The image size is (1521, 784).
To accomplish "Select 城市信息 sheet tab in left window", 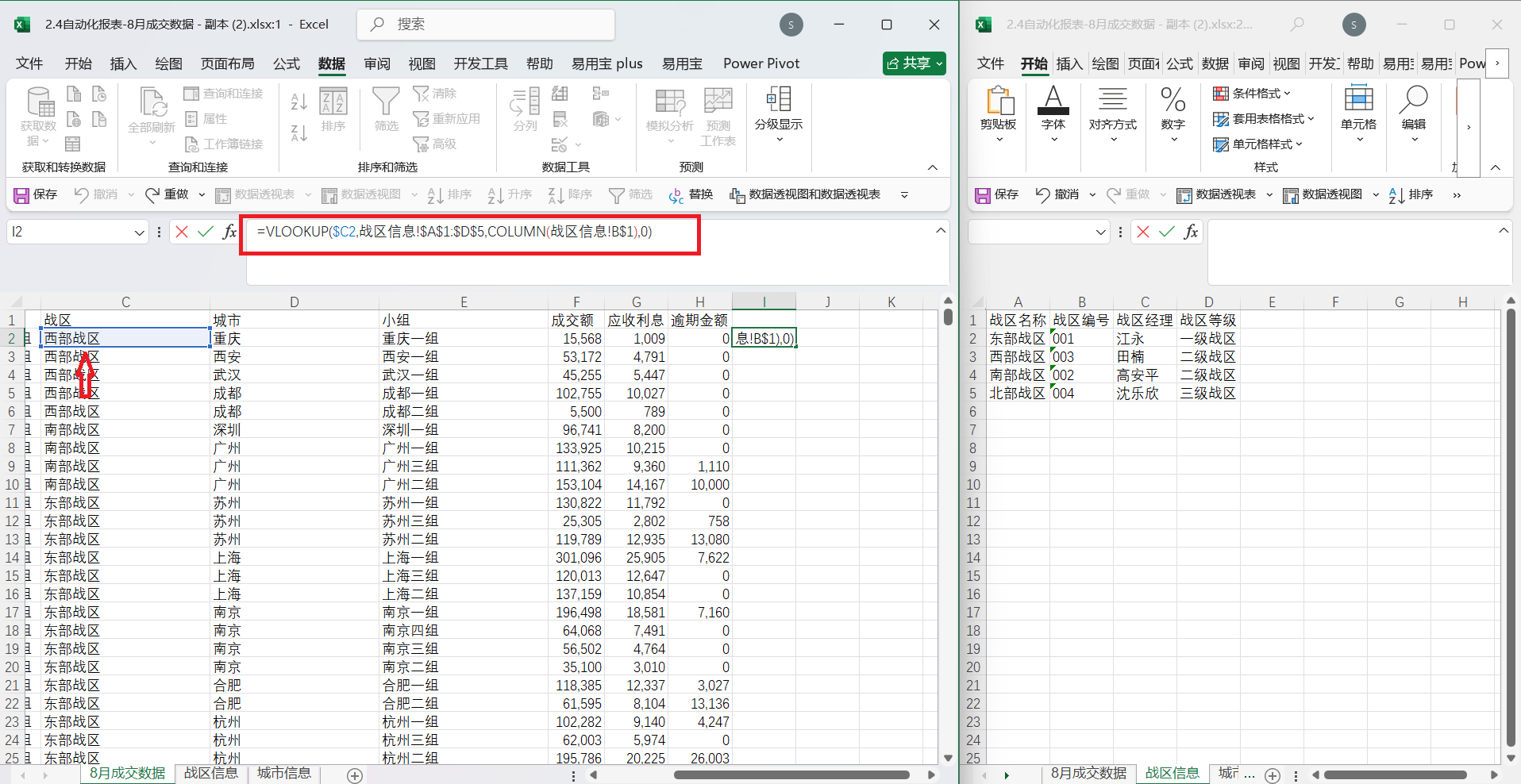I will [x=284, y=774].
